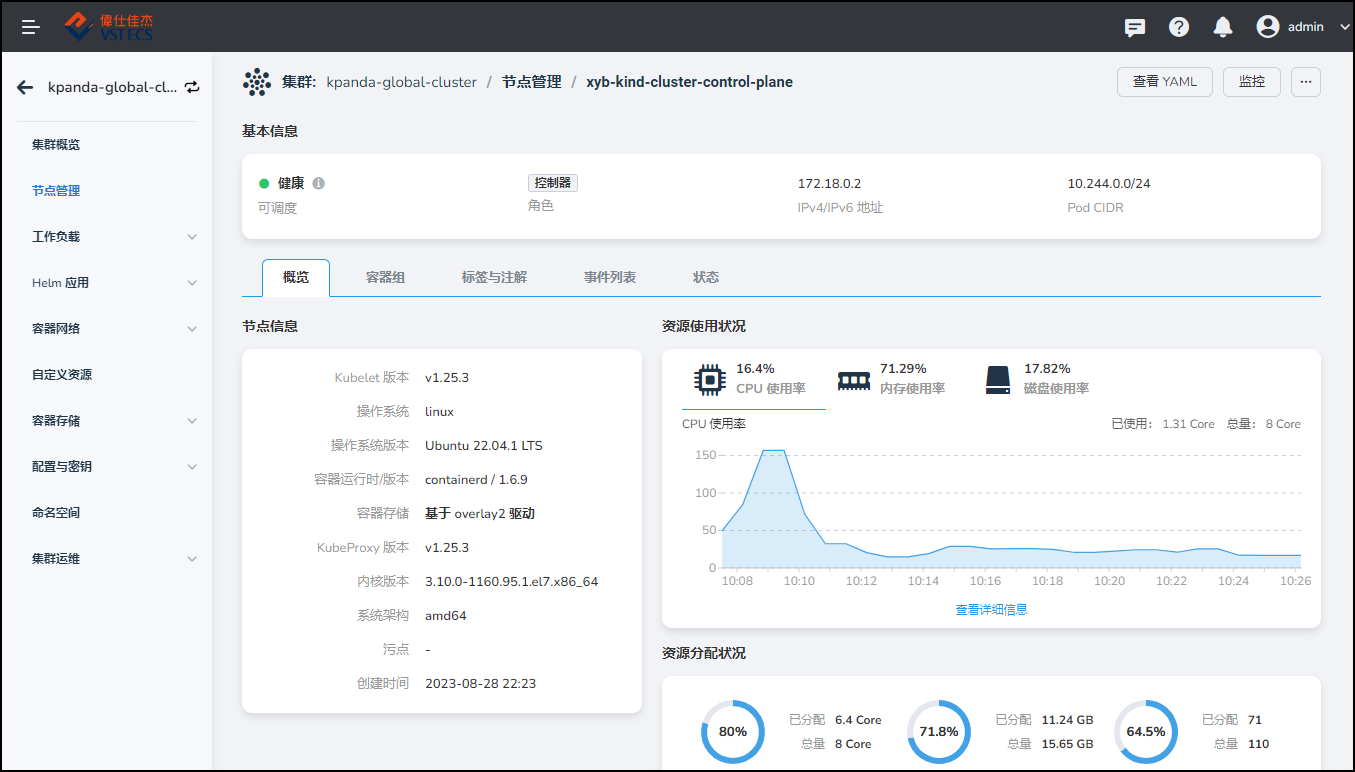
Task: Toggle the hamburger menu icon
Action: point(31,27)
